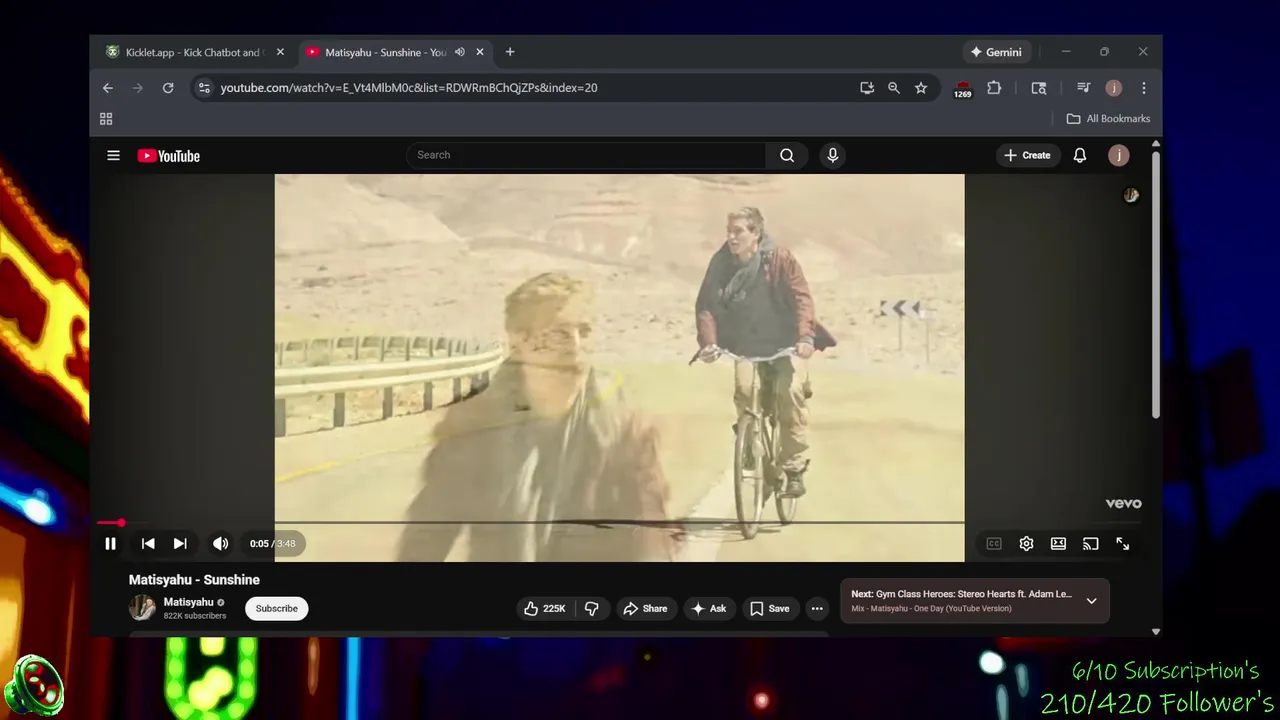Like the video with 225K likes
The width and height of the screenshot is (1280, 720).
coord(545,608)
